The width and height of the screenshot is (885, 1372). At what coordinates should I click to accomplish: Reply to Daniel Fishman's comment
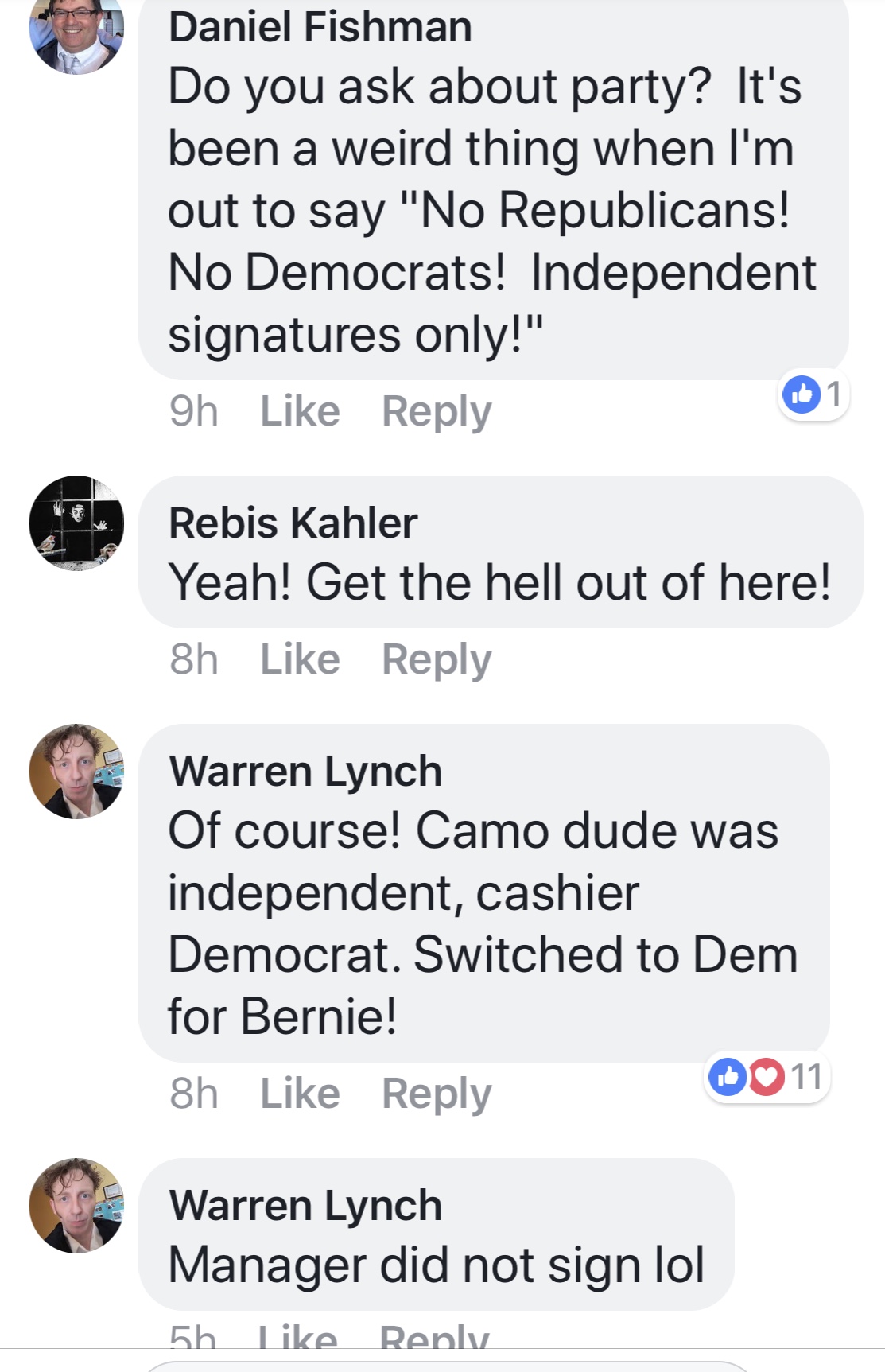coord(437,413)
